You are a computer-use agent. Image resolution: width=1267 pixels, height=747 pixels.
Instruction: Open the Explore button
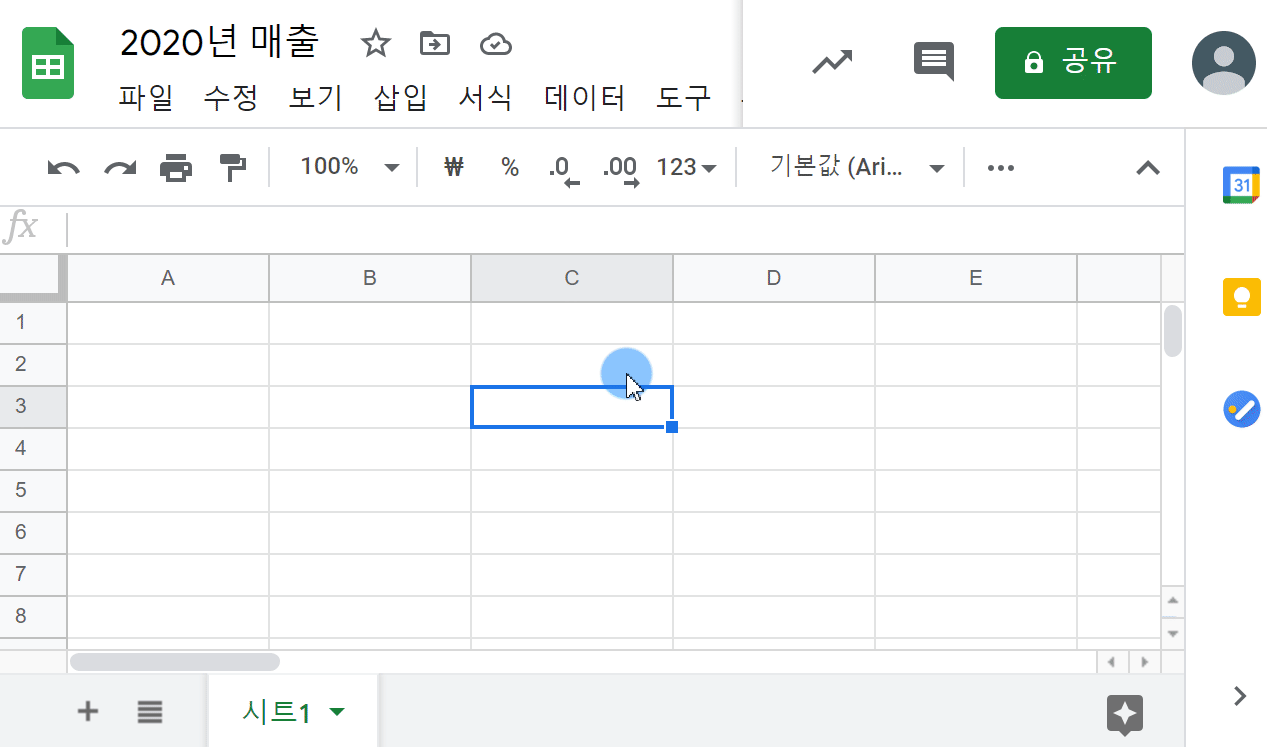[x=1125, y=715]
